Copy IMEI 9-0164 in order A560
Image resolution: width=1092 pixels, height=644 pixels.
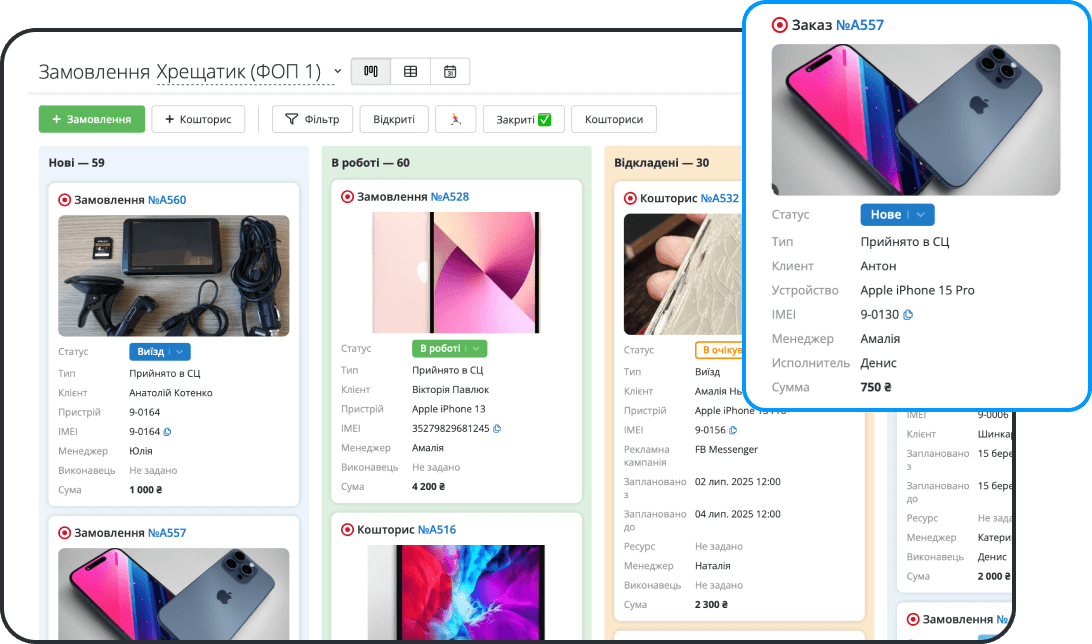167,432
